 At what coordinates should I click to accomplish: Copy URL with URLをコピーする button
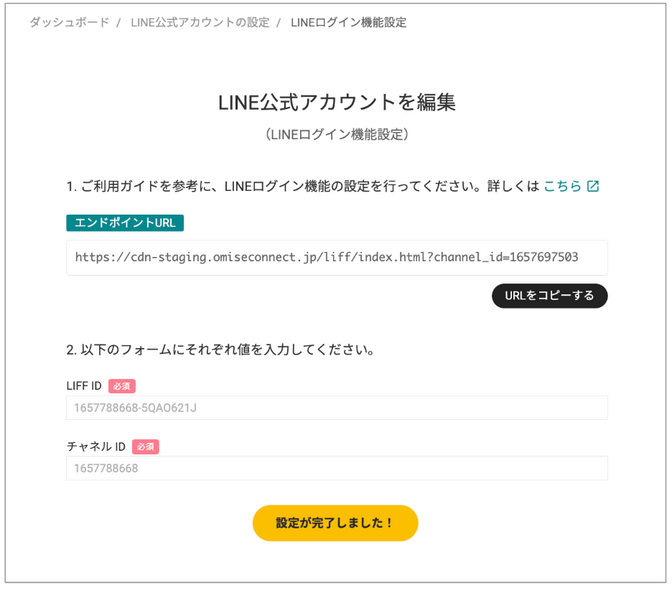[x=549, y=296]
